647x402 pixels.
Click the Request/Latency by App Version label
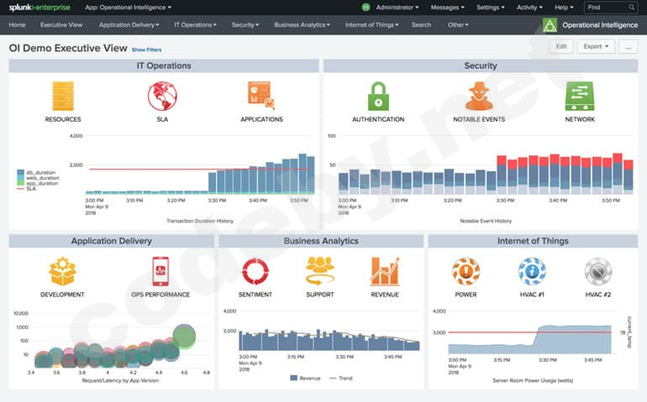(120, 380)
